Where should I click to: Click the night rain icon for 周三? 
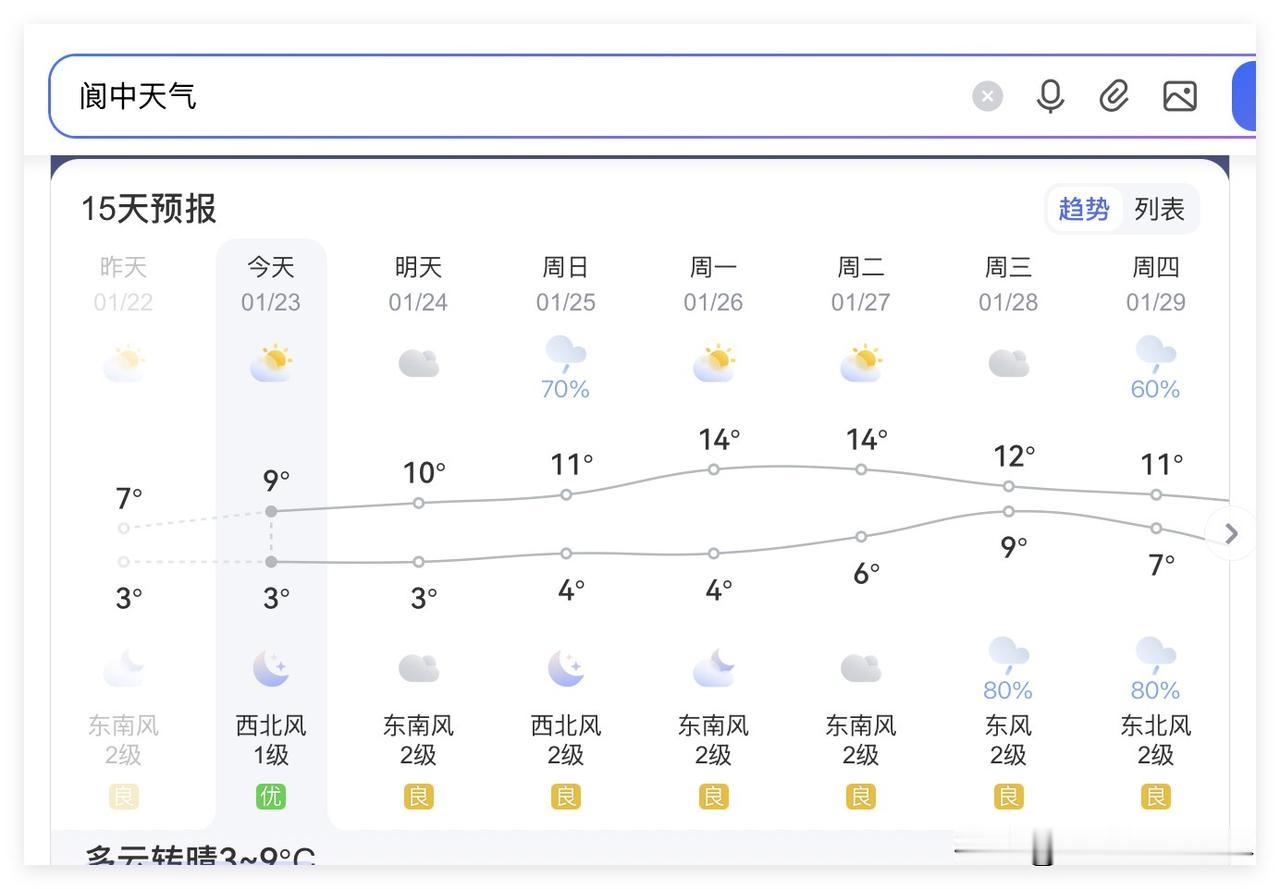click(1008, 656)
